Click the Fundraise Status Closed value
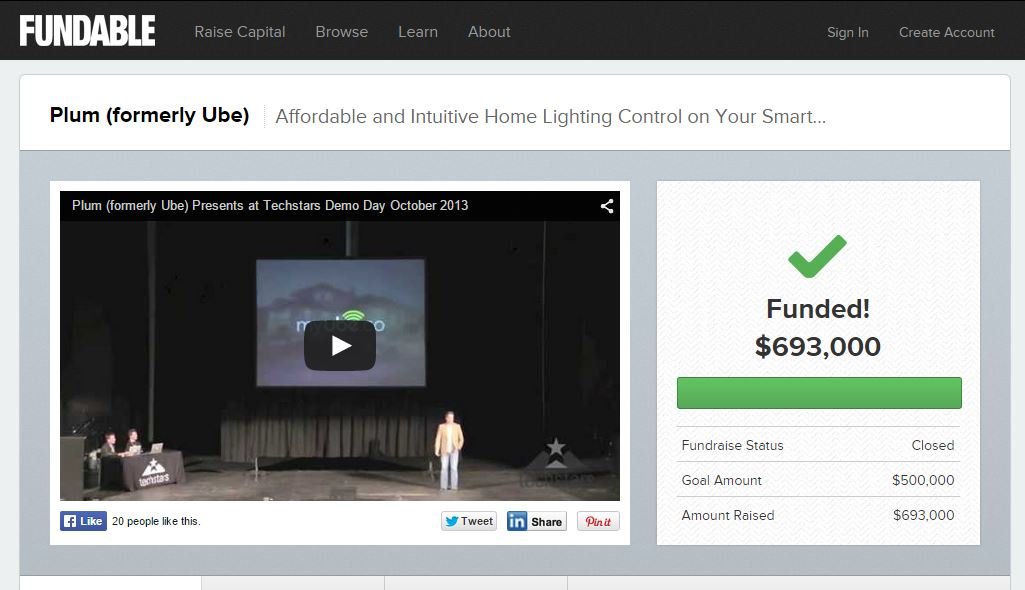 pos(933,445)
